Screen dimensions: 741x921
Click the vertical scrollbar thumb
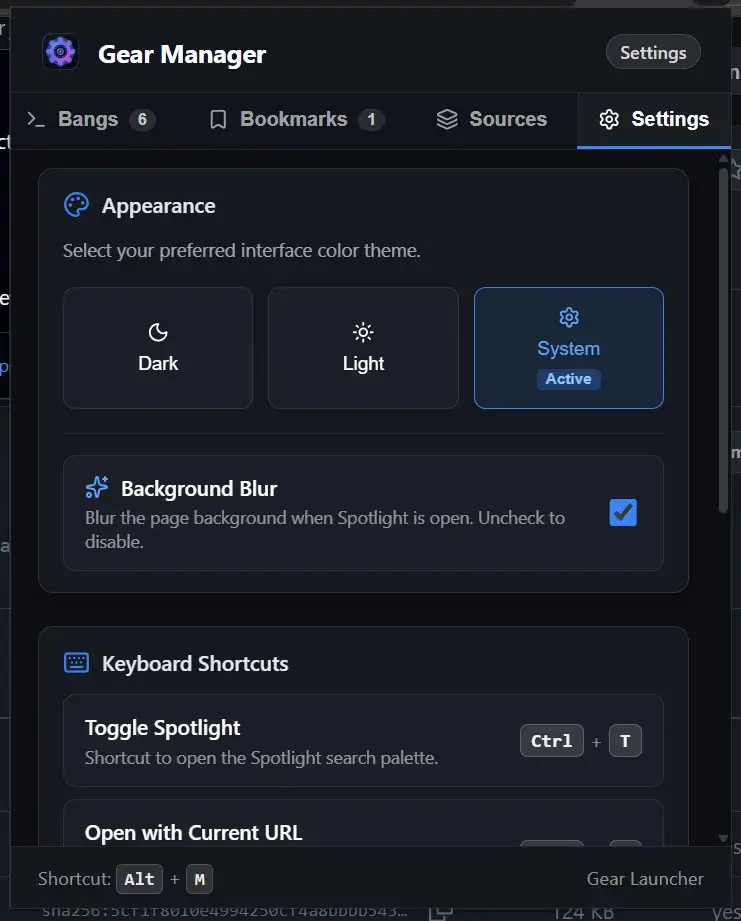pyautogui.click(x=723, y=341)
